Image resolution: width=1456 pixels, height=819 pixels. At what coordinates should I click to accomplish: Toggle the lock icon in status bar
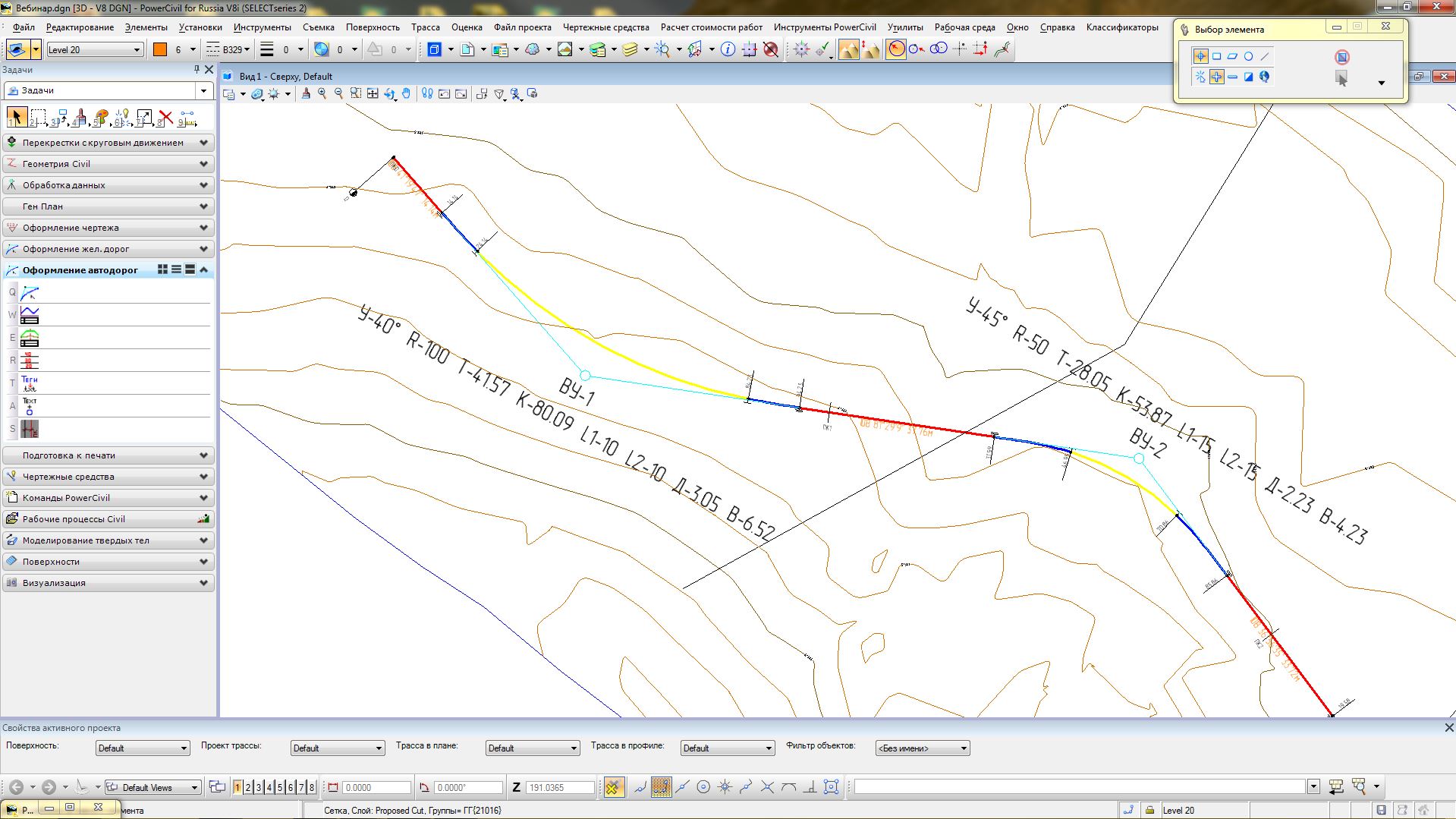1149,810
